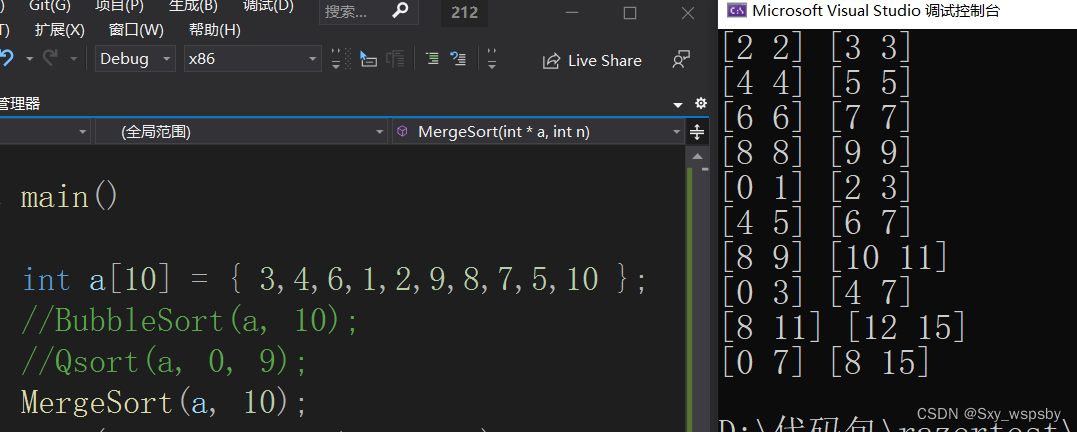
Task: Click the MergeSort(a, 10); call line
Action: point(164,402)
